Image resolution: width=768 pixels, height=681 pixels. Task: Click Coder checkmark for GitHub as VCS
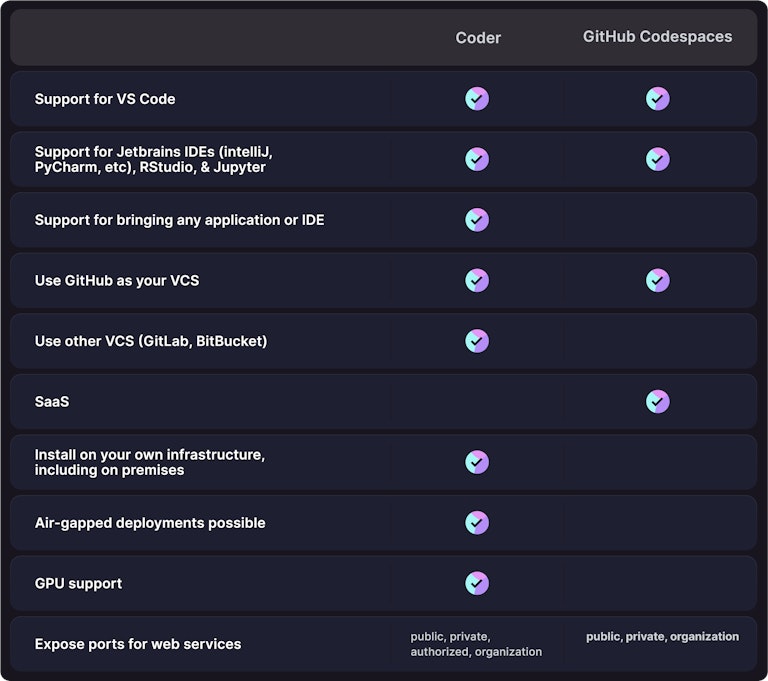pyautogui.click(x=477, y=280)
